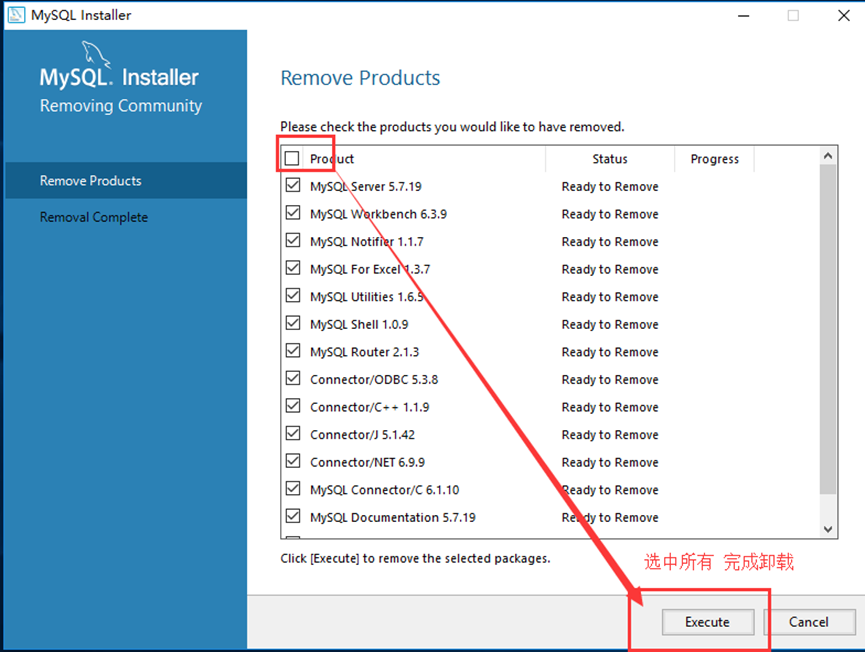Open the Remove Products step in sidebar

pos(126,180)
